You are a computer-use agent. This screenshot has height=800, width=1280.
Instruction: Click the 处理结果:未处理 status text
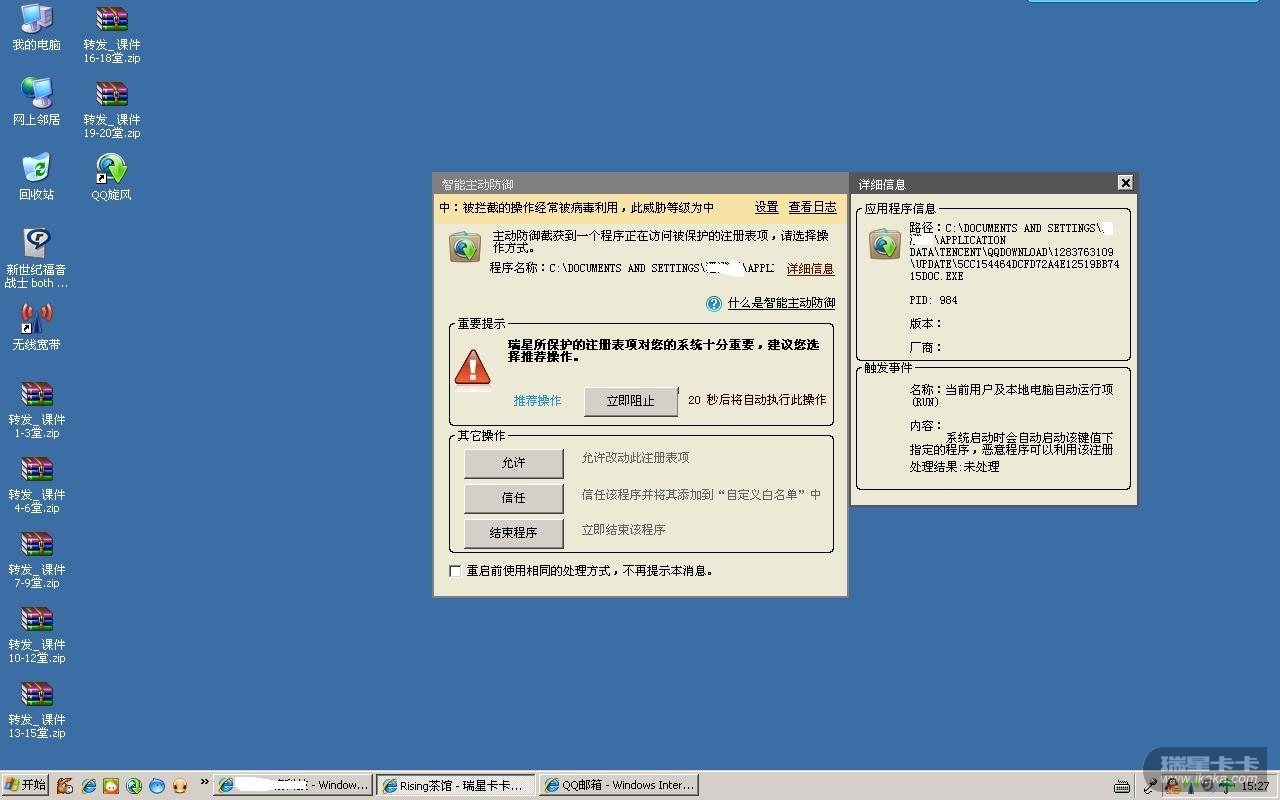954,467
